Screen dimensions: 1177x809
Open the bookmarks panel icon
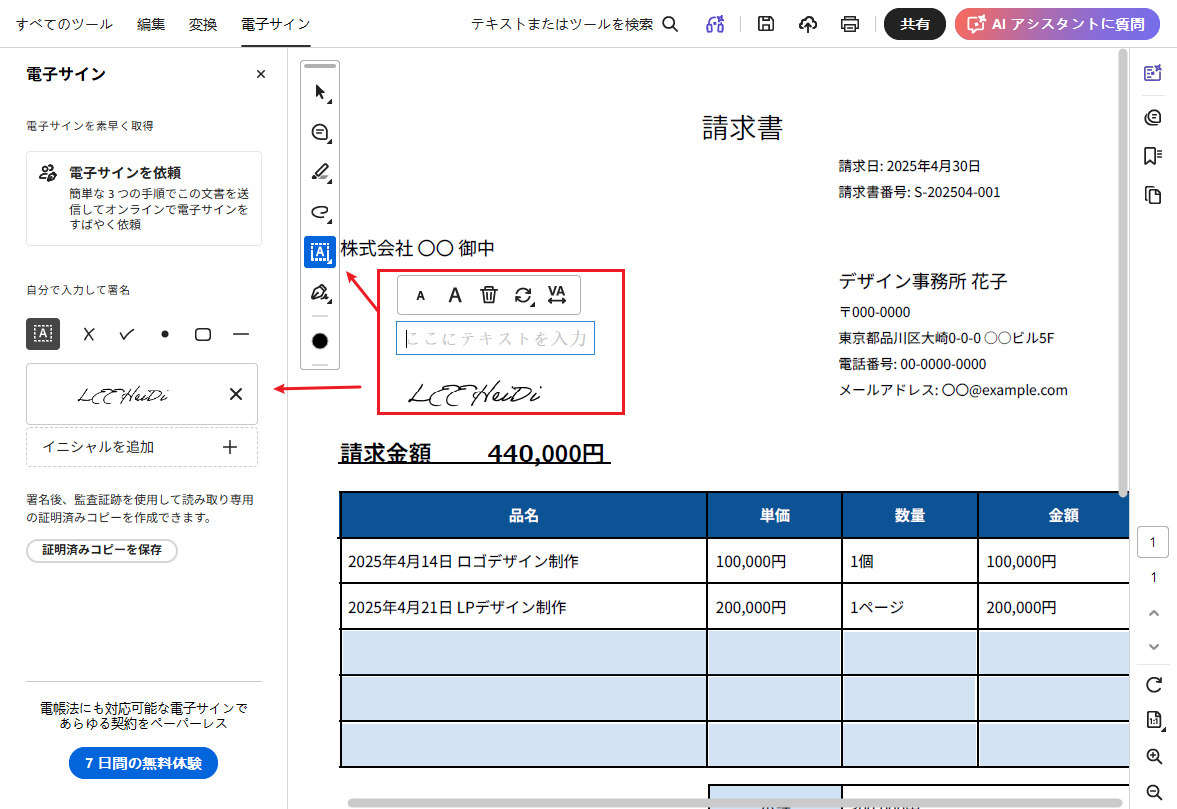pyautogui.click(x=1153, y=155)
